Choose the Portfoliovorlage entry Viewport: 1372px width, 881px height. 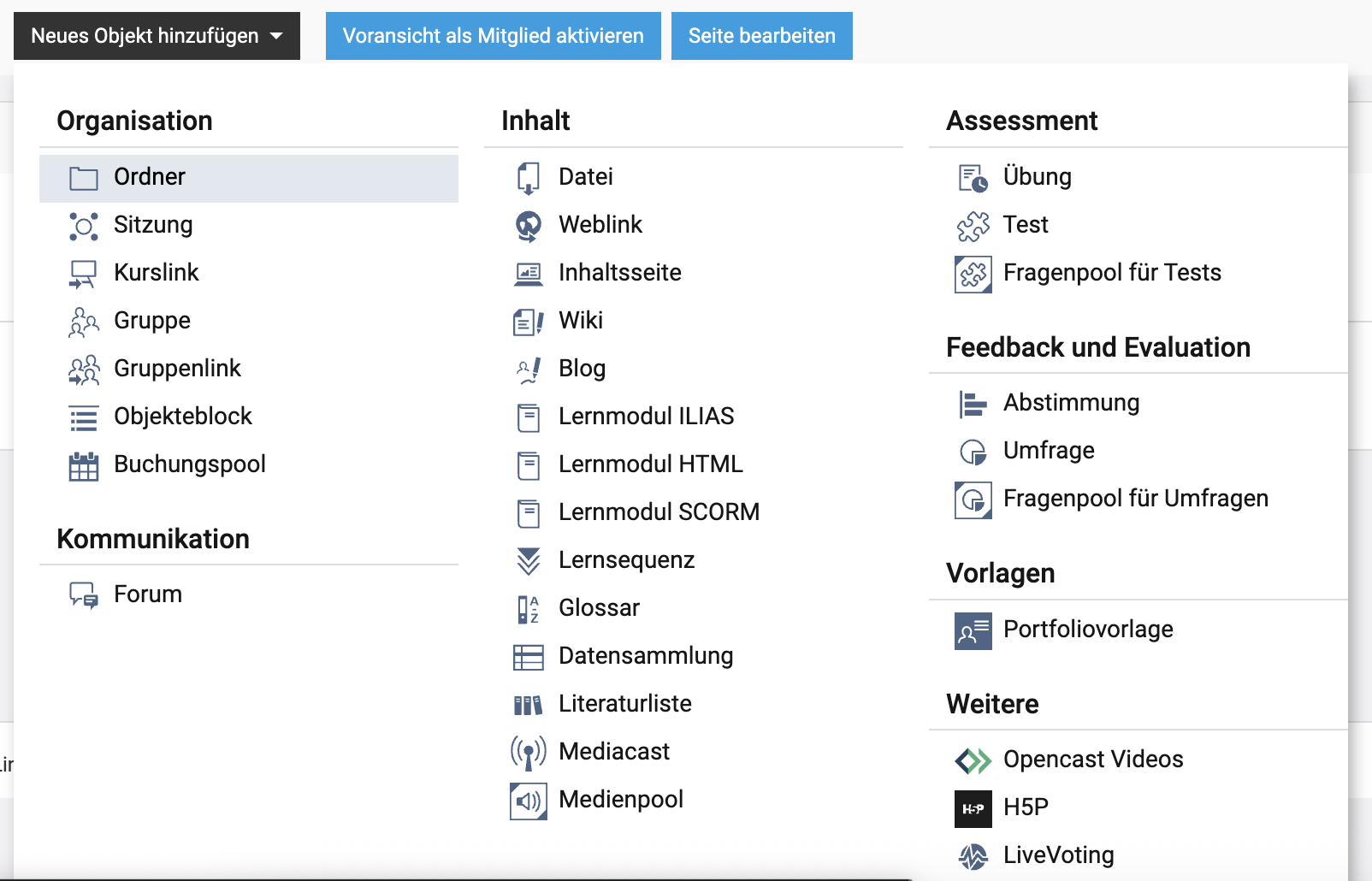point(1088,630)
